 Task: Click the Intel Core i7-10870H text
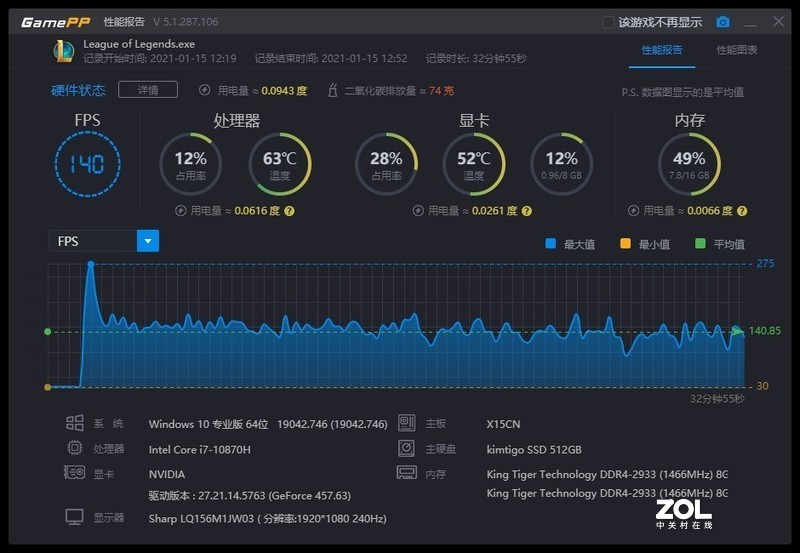tap(199, 449)
